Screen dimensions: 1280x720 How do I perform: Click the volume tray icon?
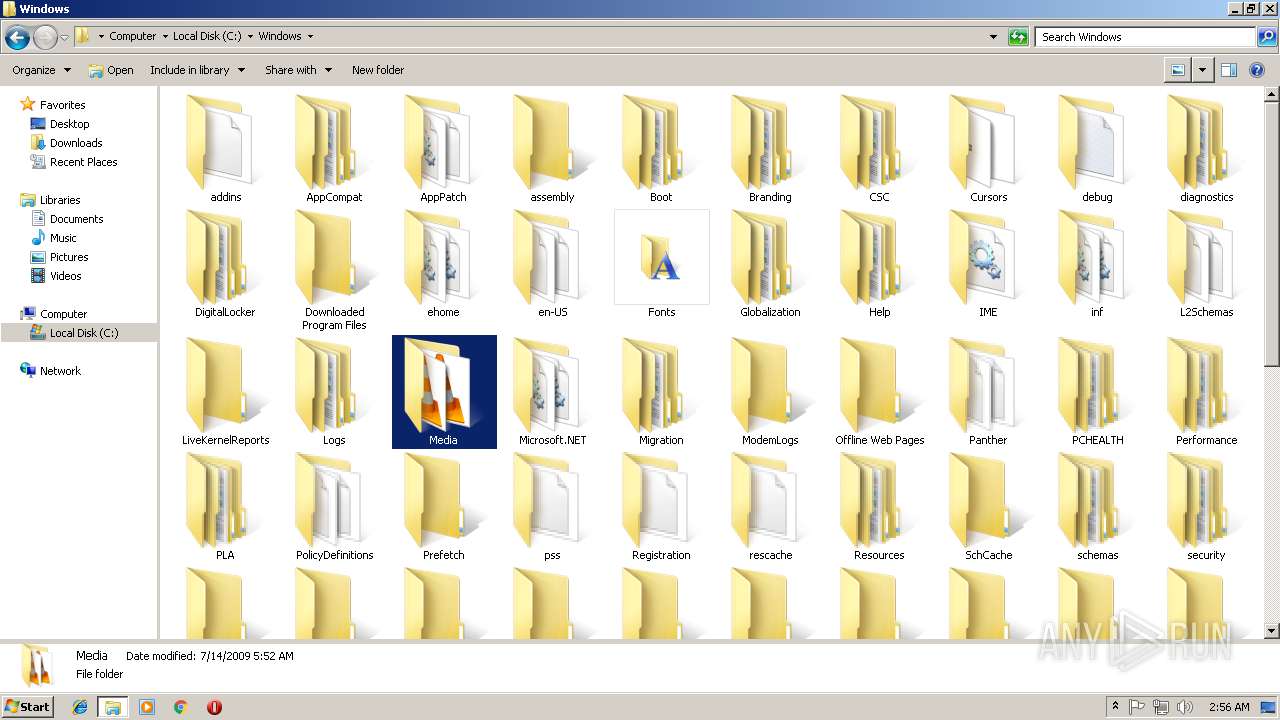click(x=1185, y=707)
